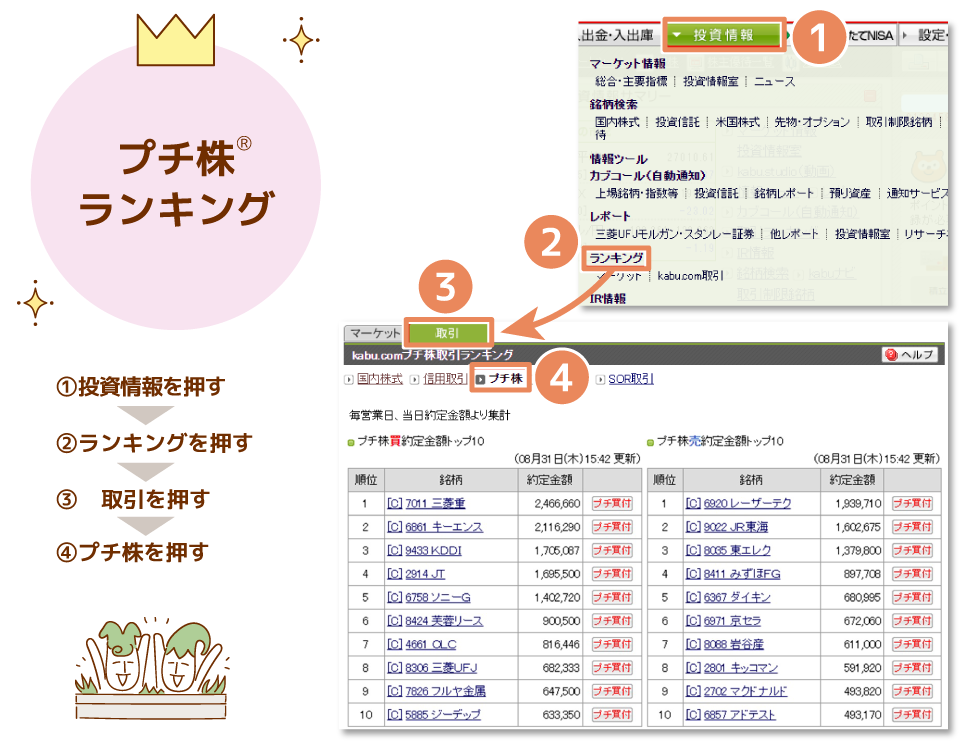
Task: Open stock link 6971 京セラ
Action: [732, 621]
